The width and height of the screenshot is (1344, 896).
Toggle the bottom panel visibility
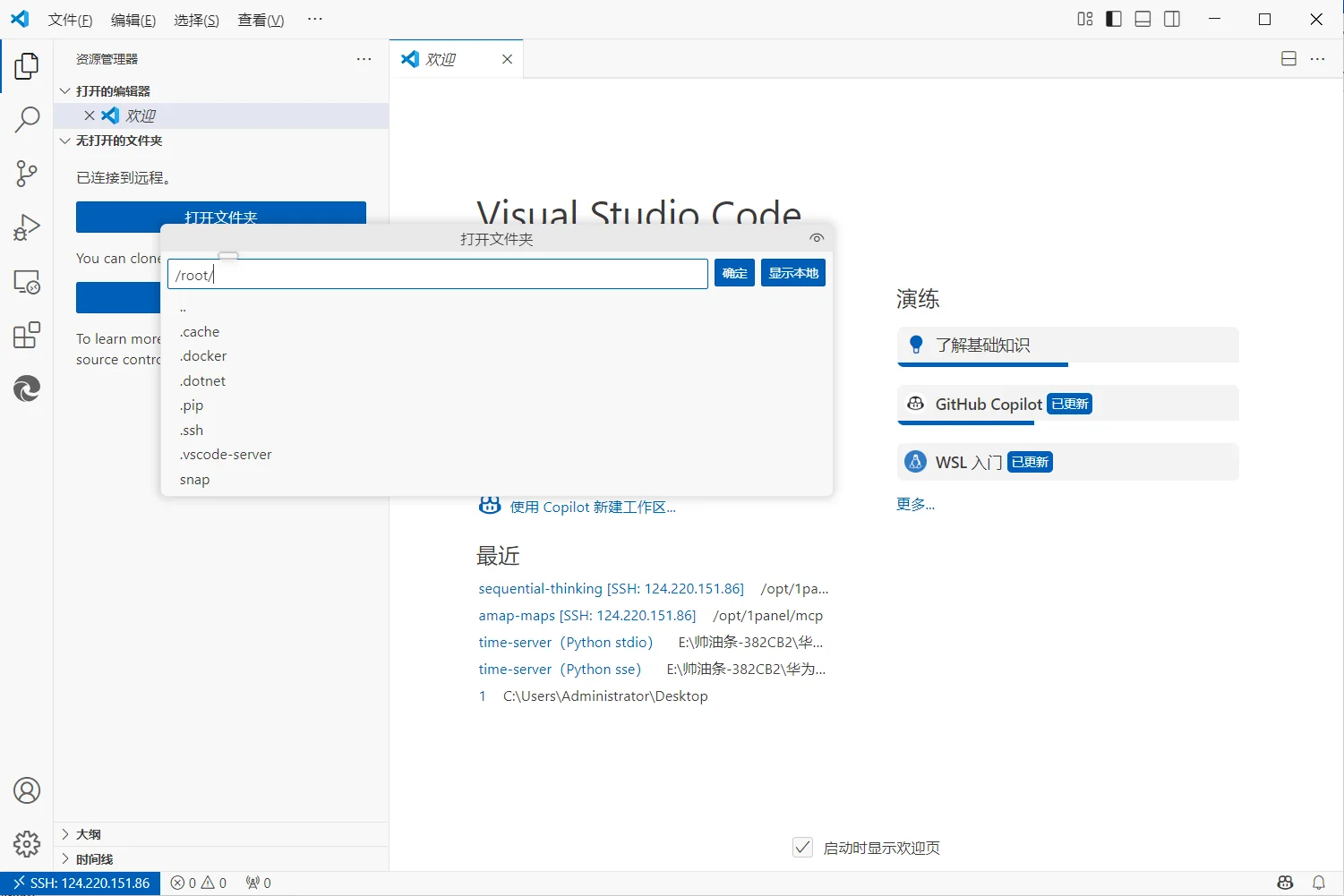[x=1143, y=18]
